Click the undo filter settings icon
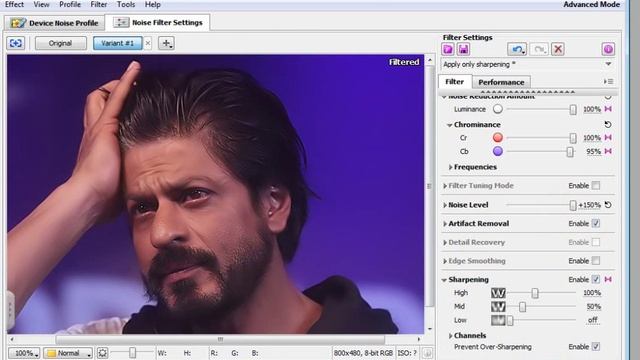The height and width of the screenshot is (360, 640). point(517,49)
